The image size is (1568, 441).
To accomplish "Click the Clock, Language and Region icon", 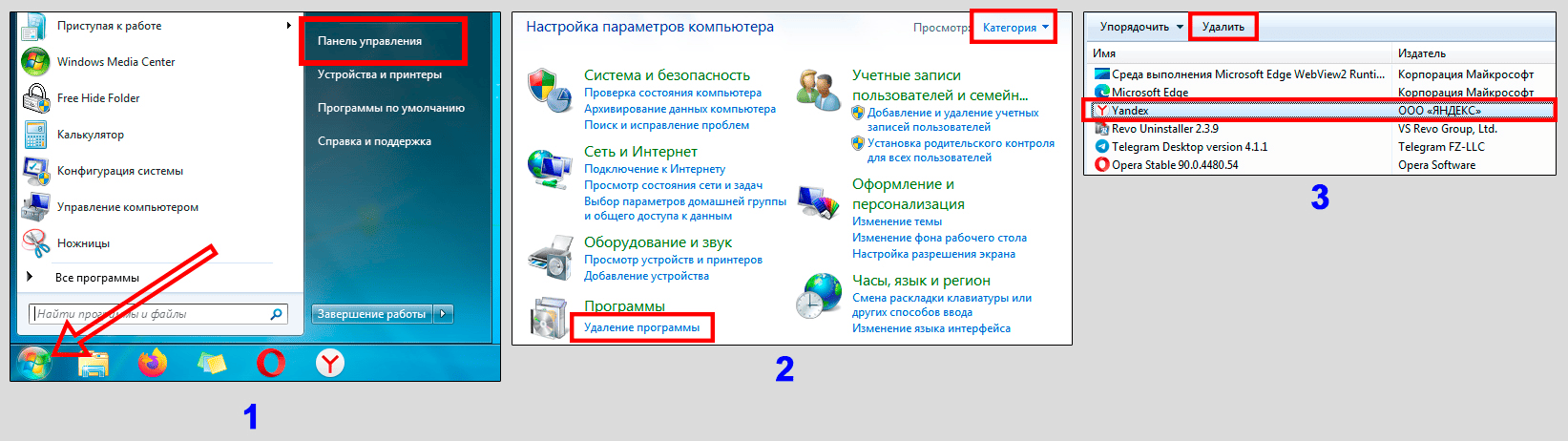I will pos(819,296).
